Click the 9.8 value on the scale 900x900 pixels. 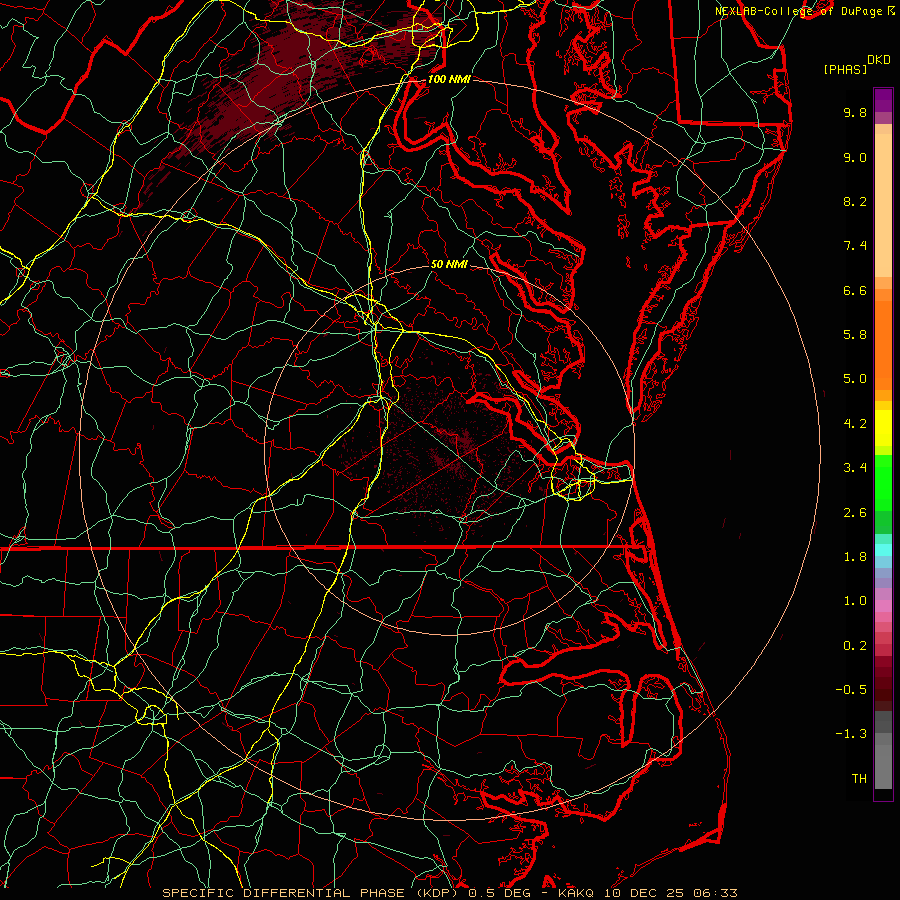point(855,112)
